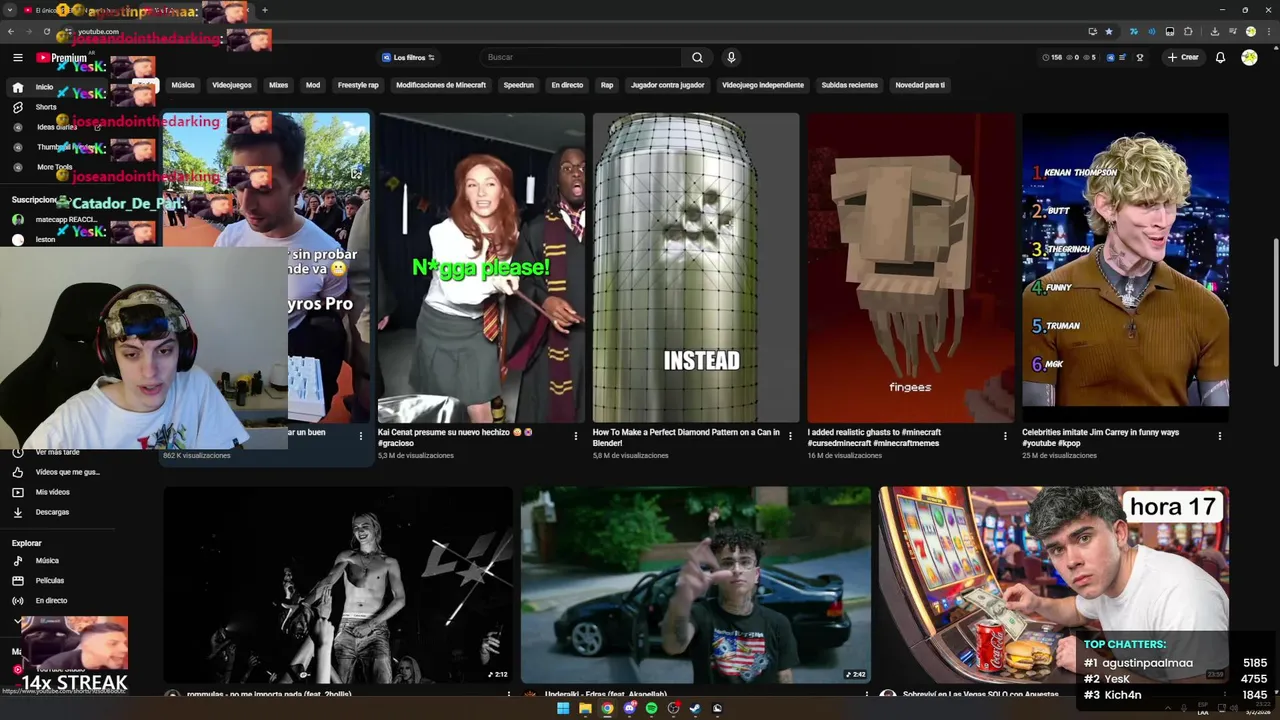Screen dimensions: 1280x720
Task: Go back in Chrome
Action: point(11,32)
